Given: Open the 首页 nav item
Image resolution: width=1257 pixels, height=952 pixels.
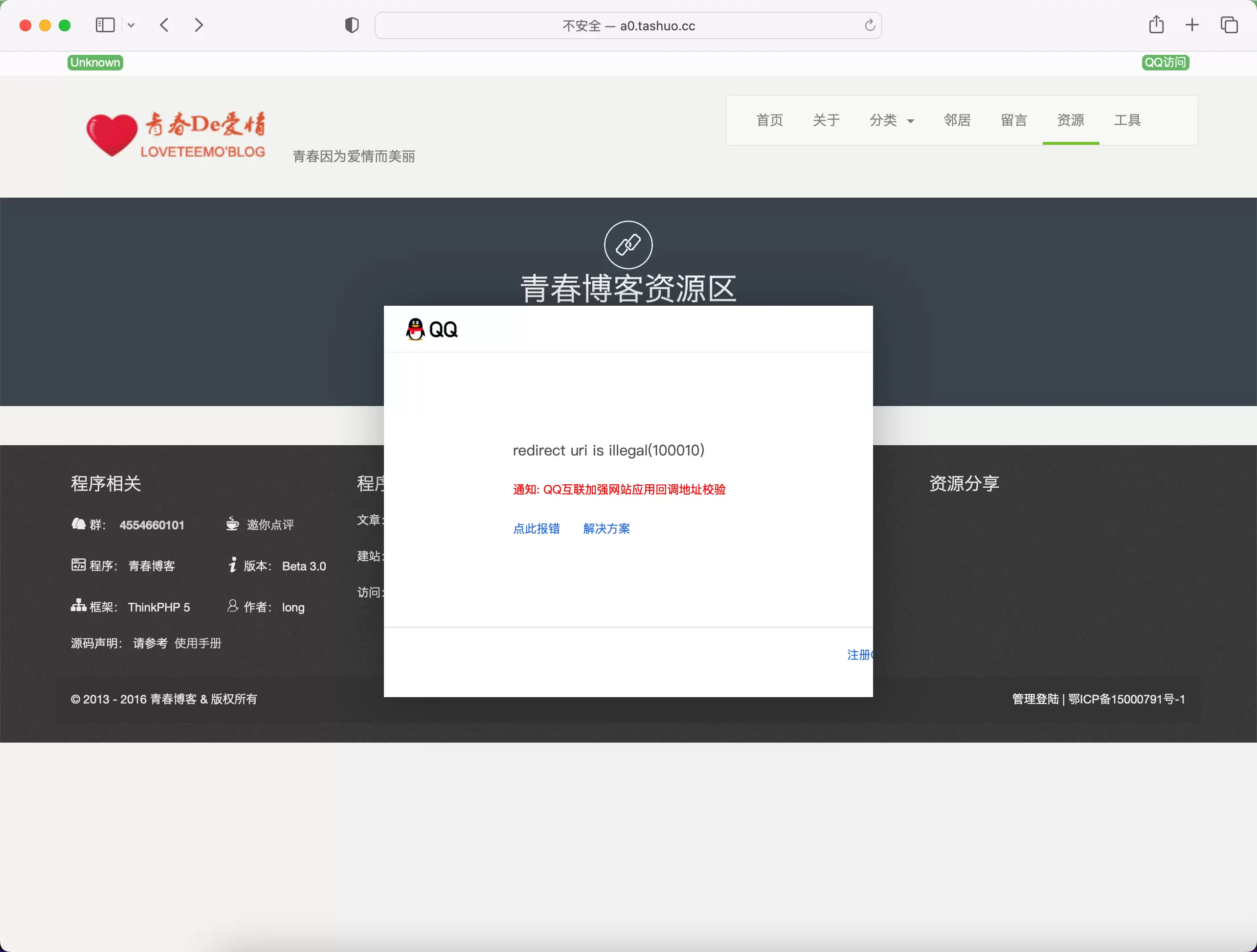Looking at the screenshot, I should pyautogui.click(x=769, y=120).
